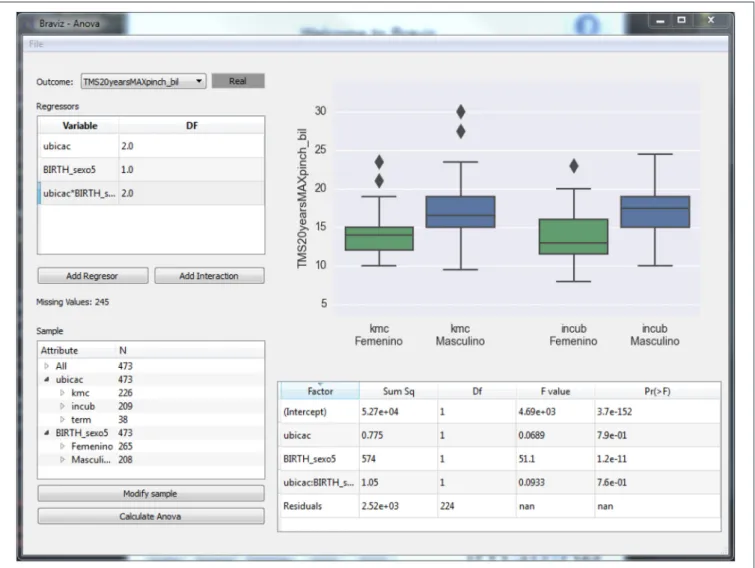Expand the Femenino subgroup
755x568 pixels.
click(x=62, y=446)
